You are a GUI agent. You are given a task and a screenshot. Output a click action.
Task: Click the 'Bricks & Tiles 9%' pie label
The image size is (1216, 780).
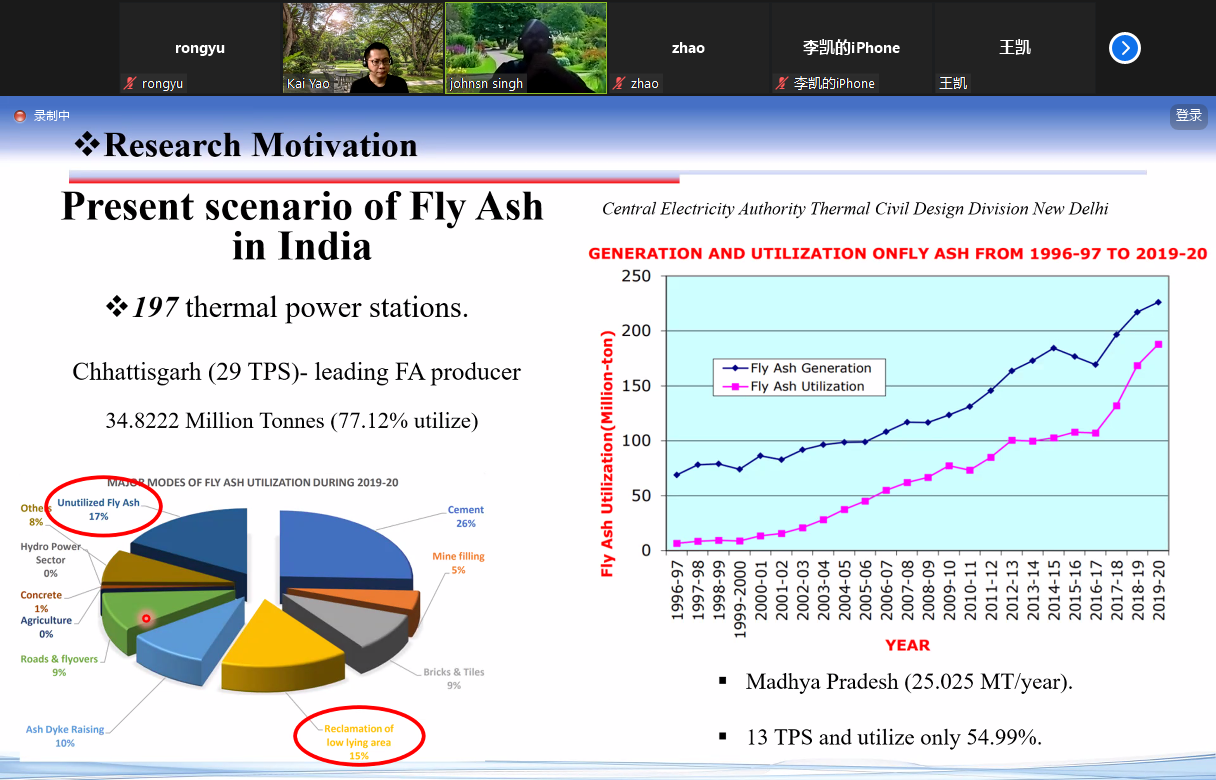click(454, 678)
